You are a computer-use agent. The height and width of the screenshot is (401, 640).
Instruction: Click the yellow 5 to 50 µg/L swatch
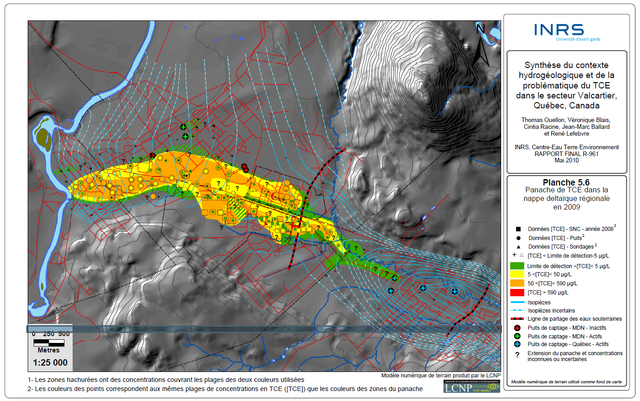click(x=517, y=274)
